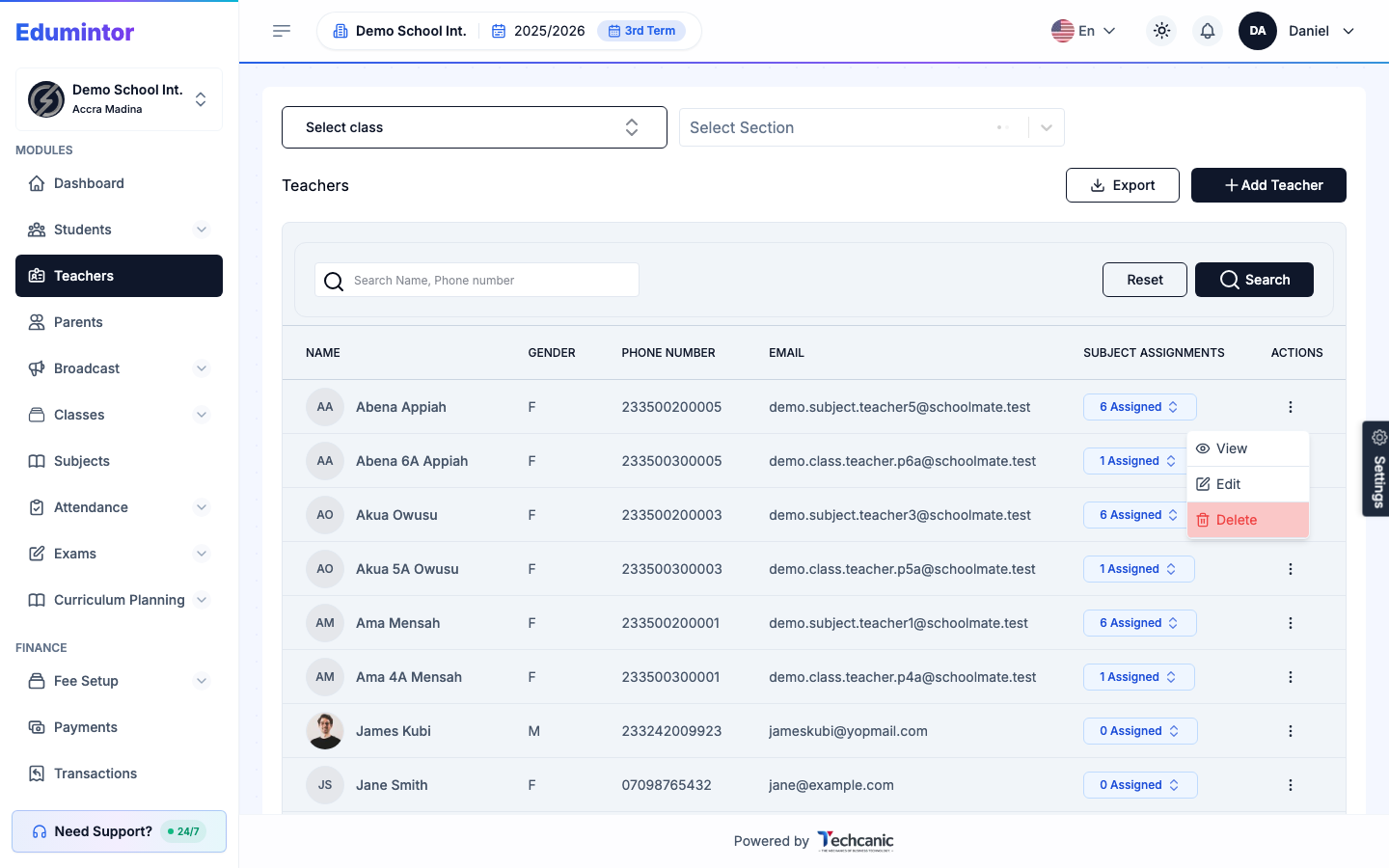Open actions menu for Ama 4A Mensah
This screenshot has width=1389, height=868.
[x=1291, y=677]
